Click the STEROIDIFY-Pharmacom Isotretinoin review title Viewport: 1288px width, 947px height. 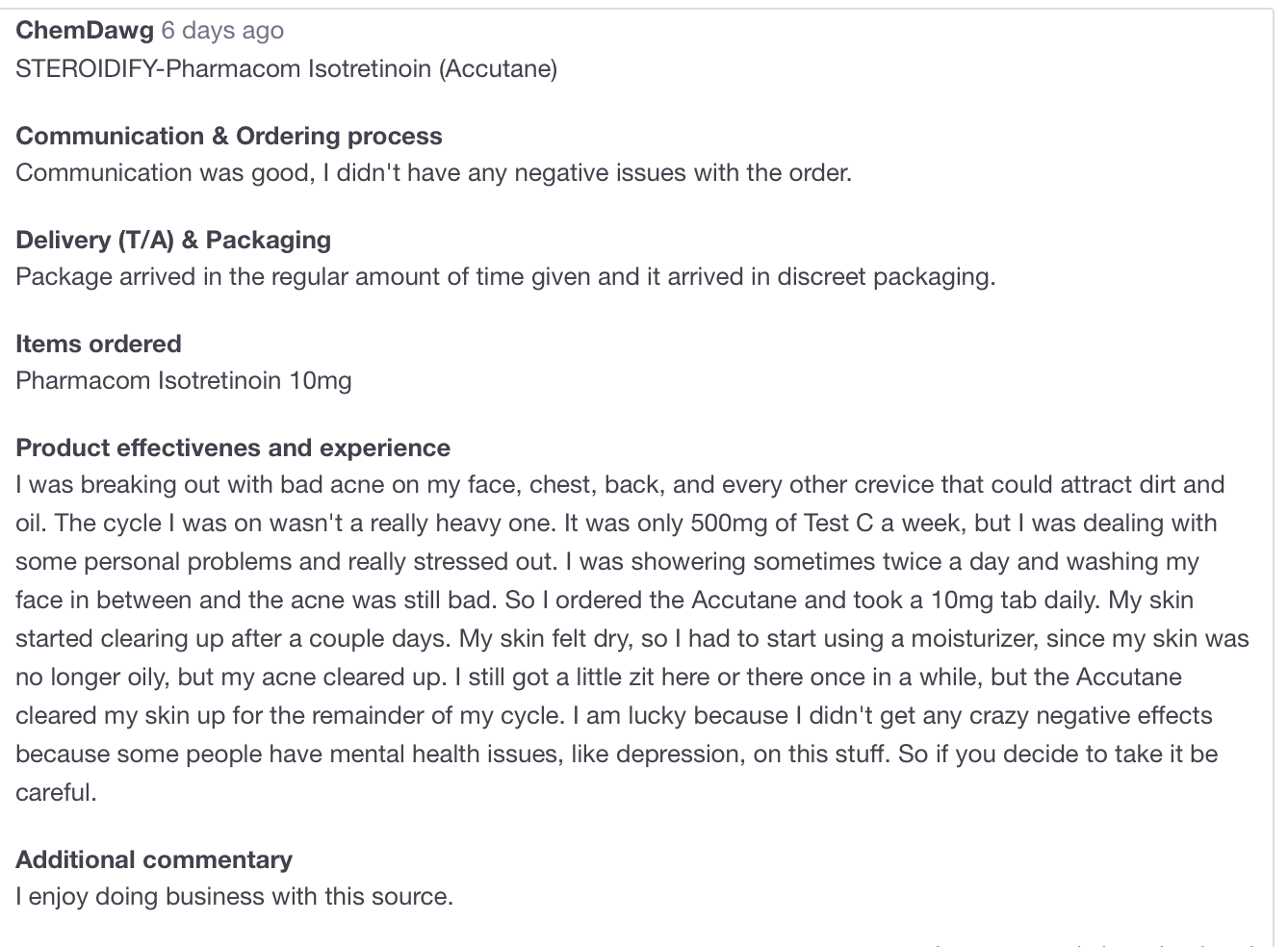[x=287, y=69]
